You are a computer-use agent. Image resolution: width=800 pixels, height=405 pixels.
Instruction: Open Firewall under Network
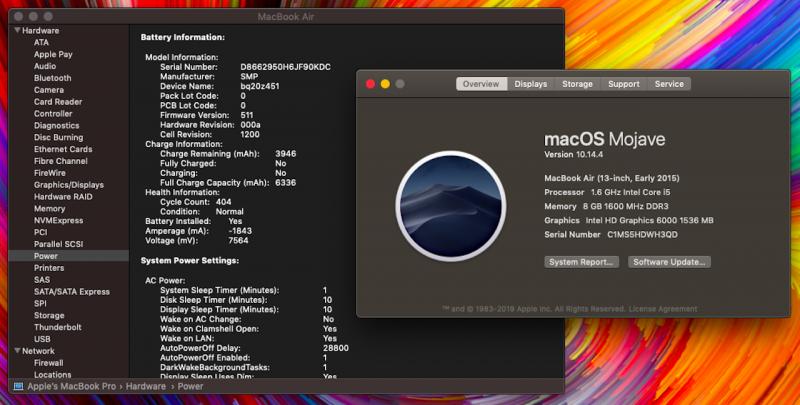[48, 363]
